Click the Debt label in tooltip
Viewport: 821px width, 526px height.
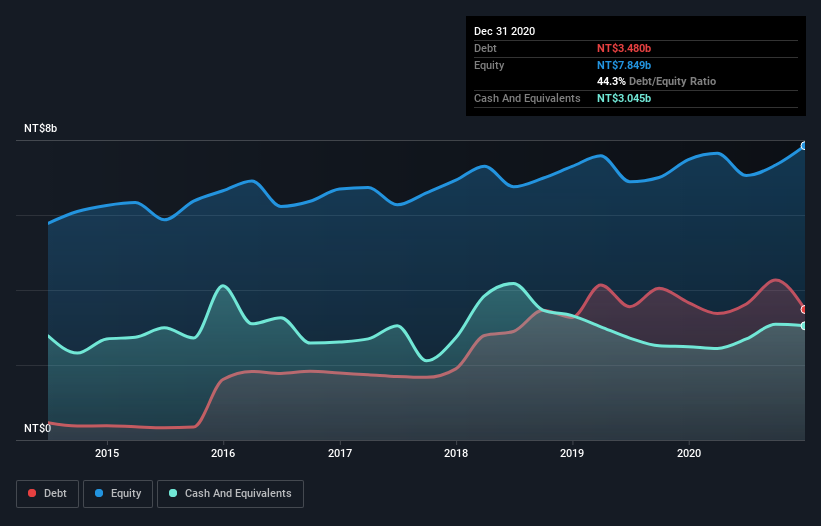(485, 48)
